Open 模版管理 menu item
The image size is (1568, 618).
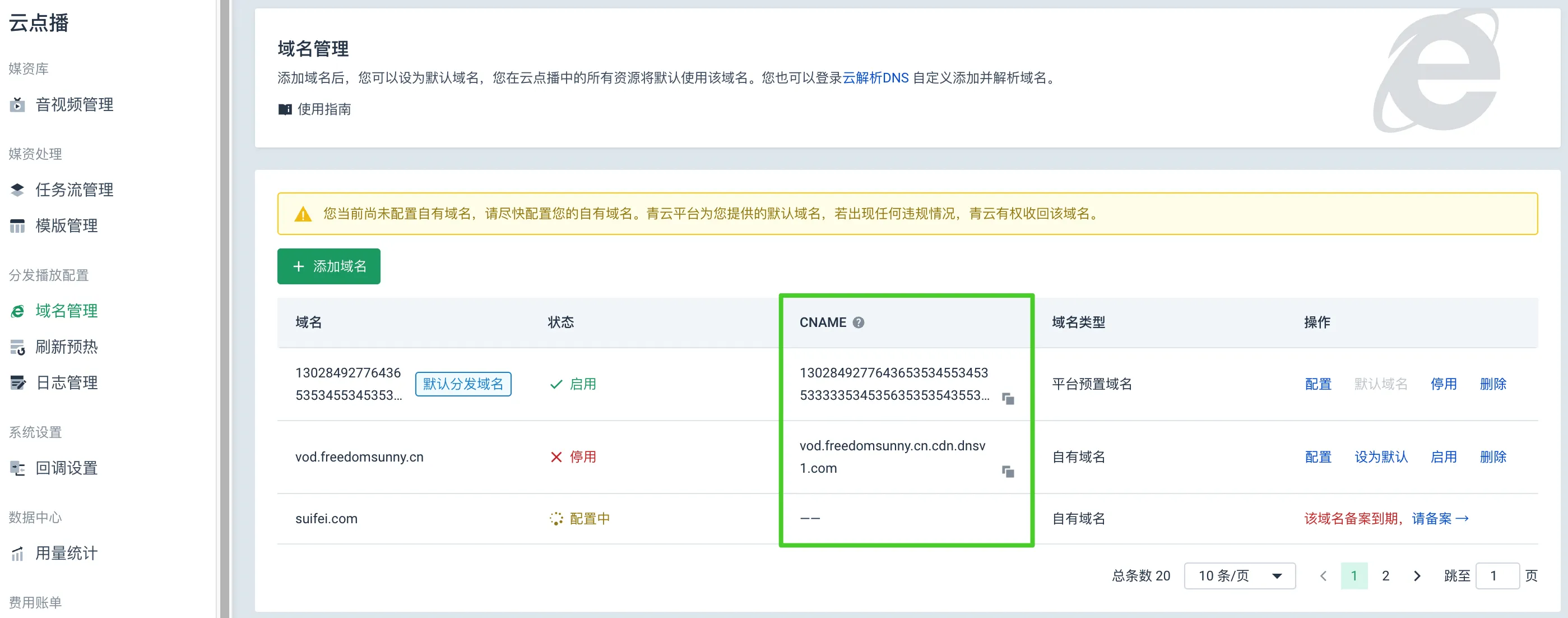[66, 226]
